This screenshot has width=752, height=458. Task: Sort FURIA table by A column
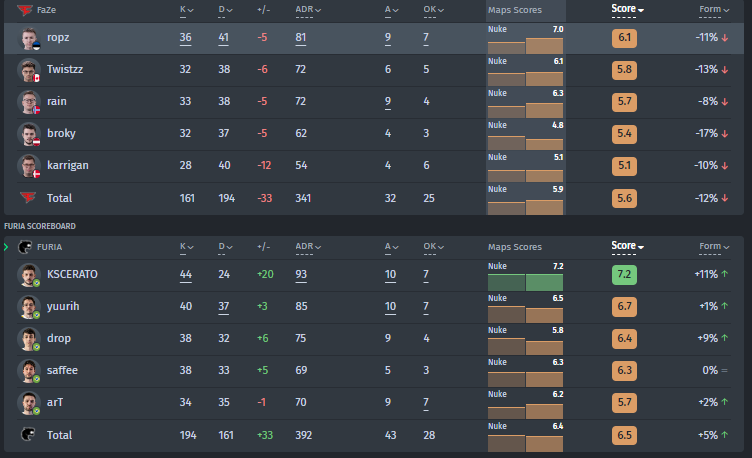390,247
